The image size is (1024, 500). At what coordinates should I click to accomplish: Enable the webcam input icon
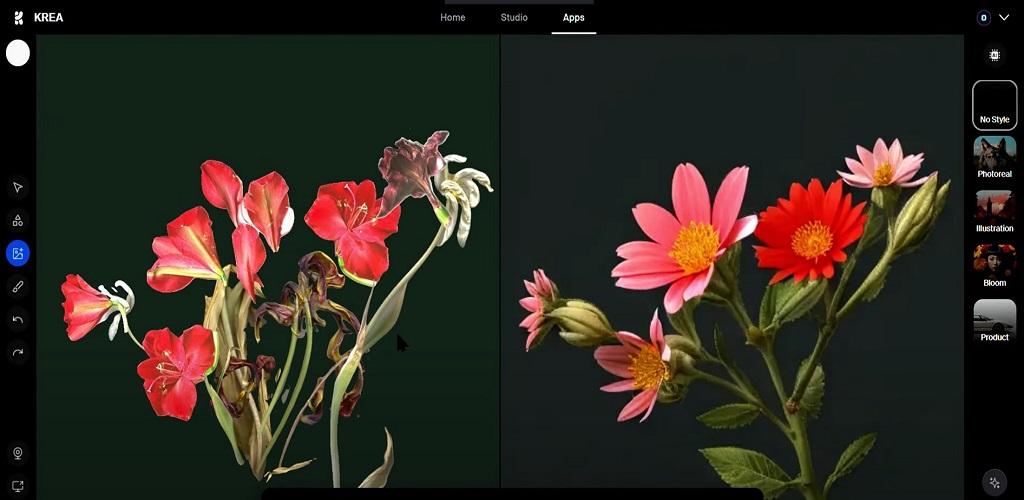click(x=18, y=452)
